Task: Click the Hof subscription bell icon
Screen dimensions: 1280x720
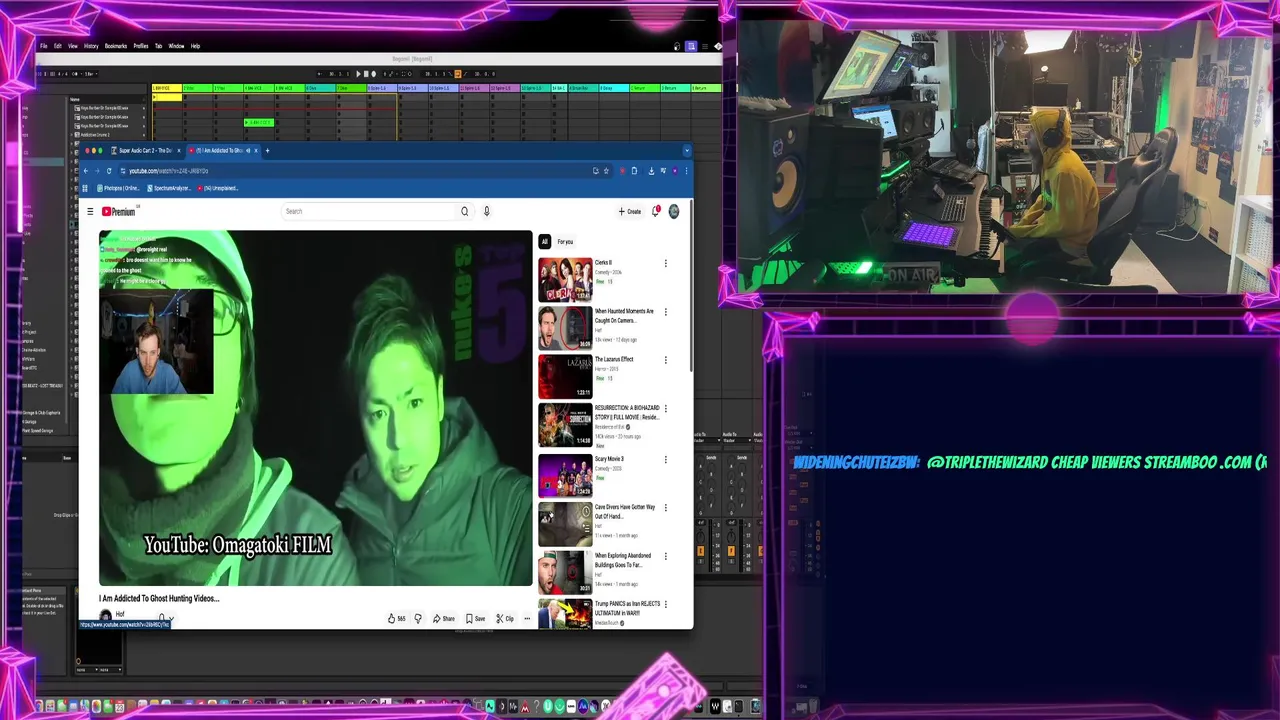Action: [x=161, y=618]
